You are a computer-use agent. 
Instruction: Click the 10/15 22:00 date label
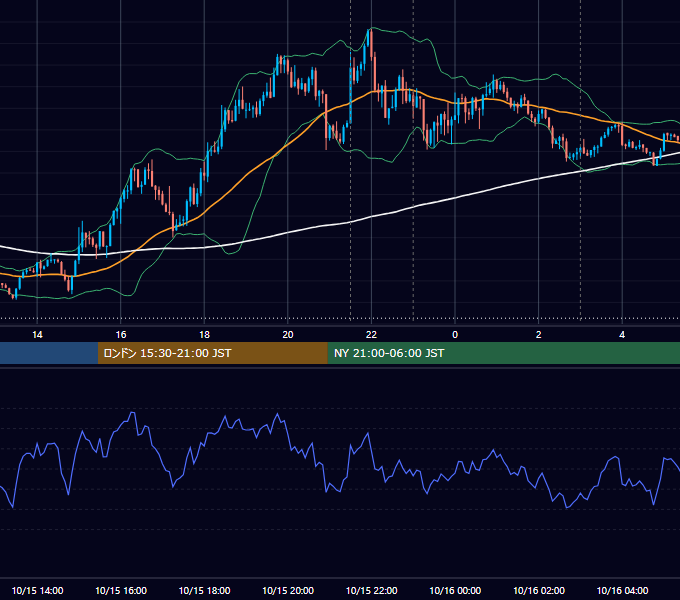point(372,590)
